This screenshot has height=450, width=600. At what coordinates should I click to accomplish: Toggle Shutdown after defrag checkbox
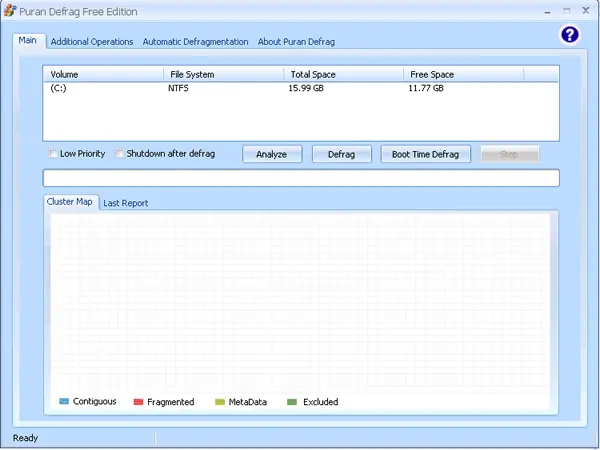click(x=120, y=153)
